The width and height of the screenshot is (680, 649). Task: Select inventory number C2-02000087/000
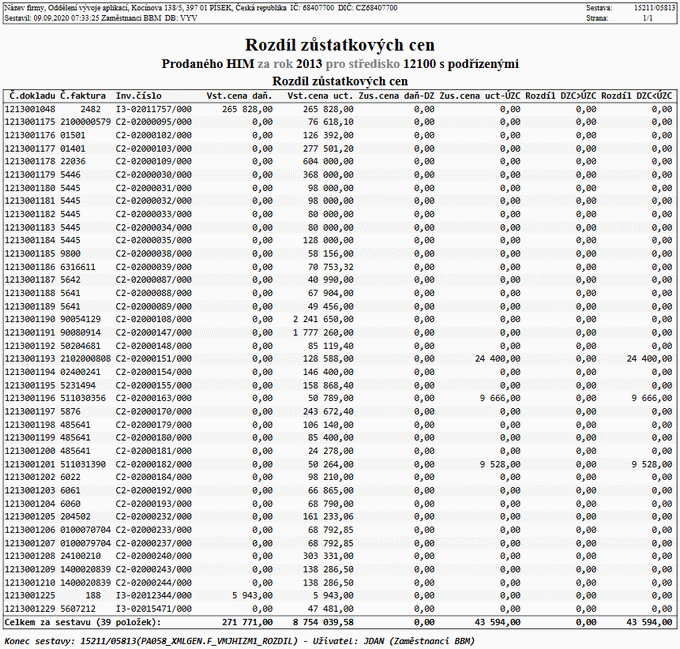[x=154, y=280]
